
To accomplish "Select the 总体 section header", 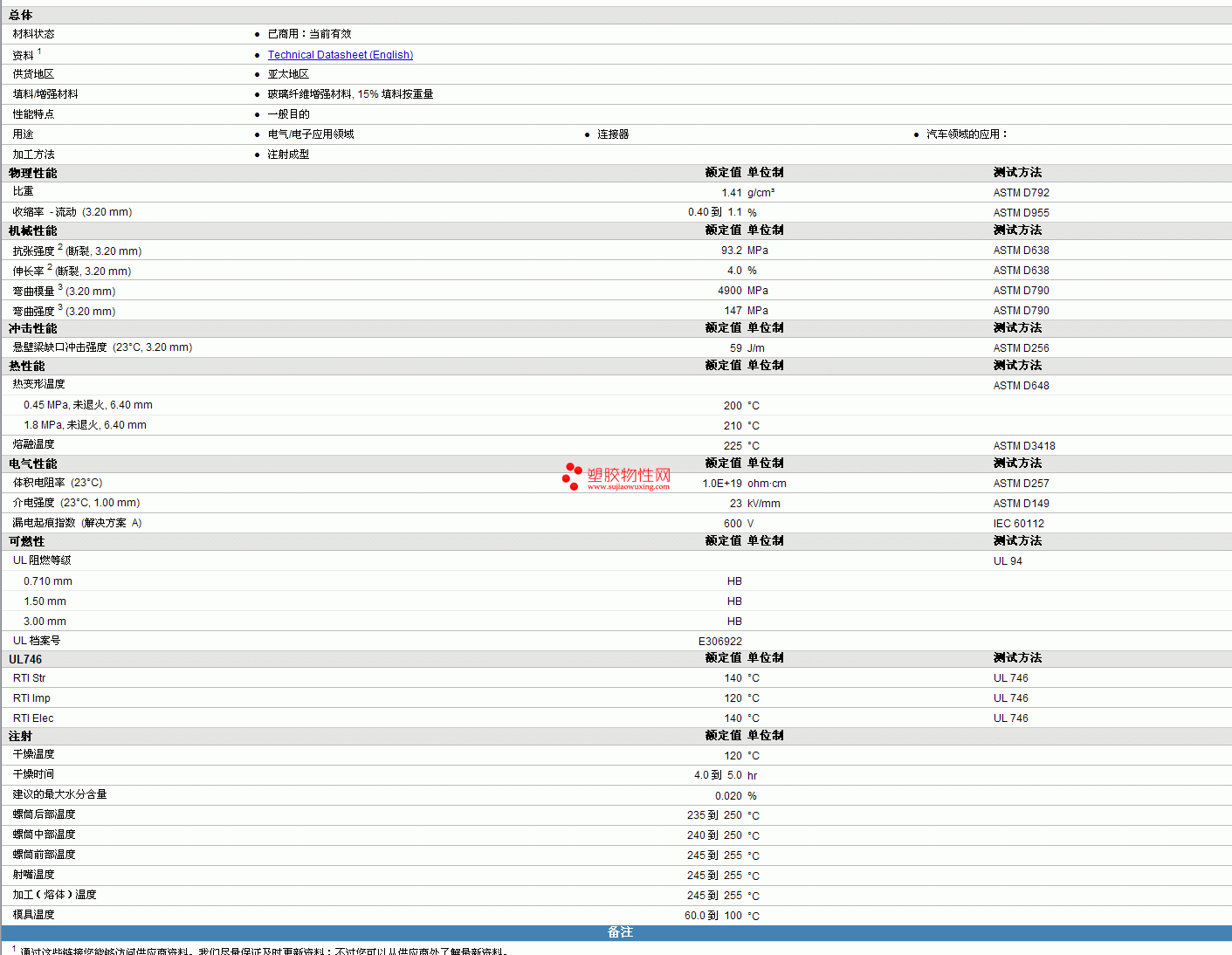I will point(21,15).
